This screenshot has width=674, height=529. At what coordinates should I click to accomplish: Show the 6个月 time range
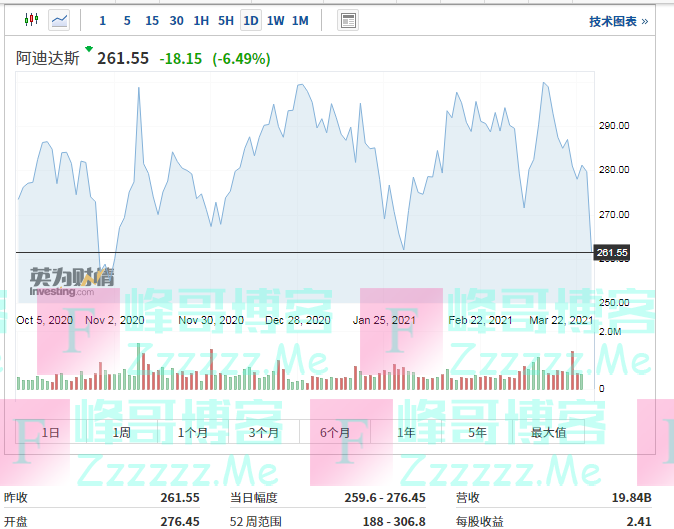[335, 432]
